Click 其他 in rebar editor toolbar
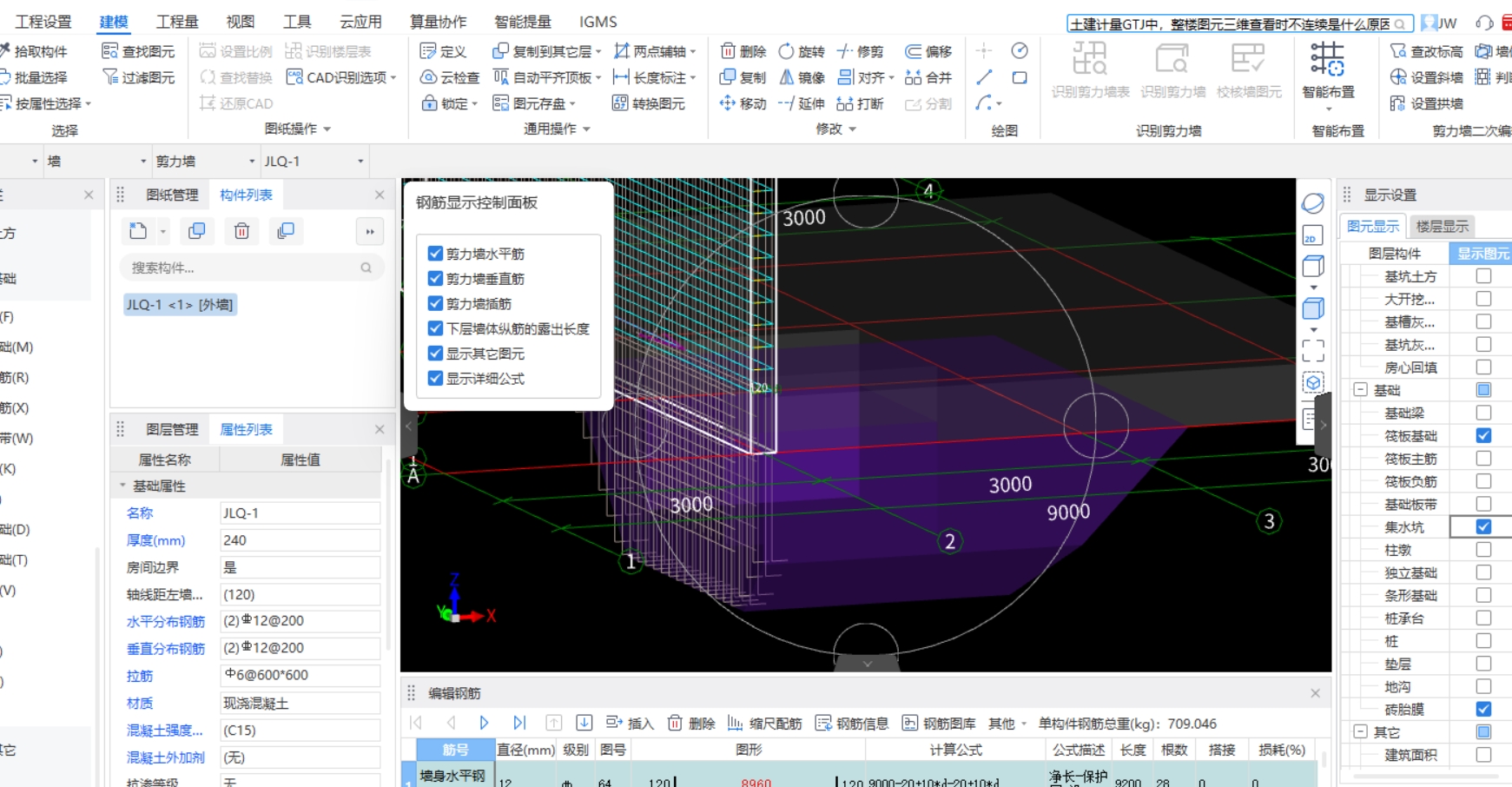This screenshot has height=787, width=1512. point(1007,724)
